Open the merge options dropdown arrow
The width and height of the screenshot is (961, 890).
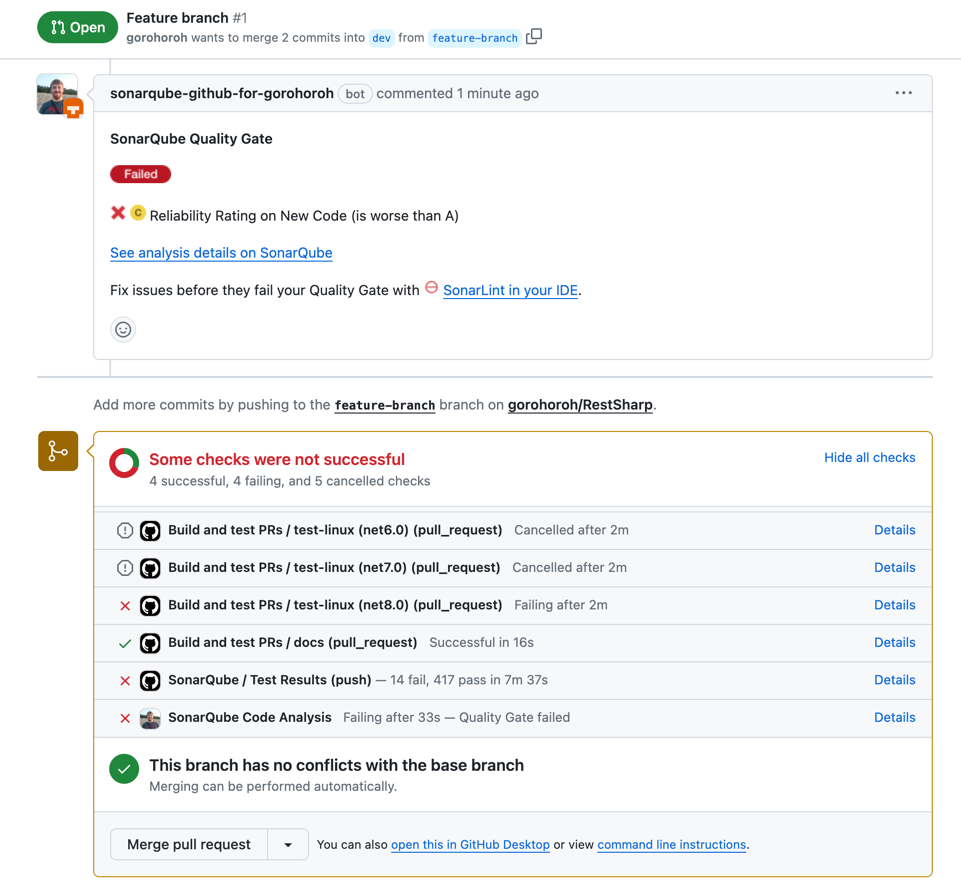288,844
